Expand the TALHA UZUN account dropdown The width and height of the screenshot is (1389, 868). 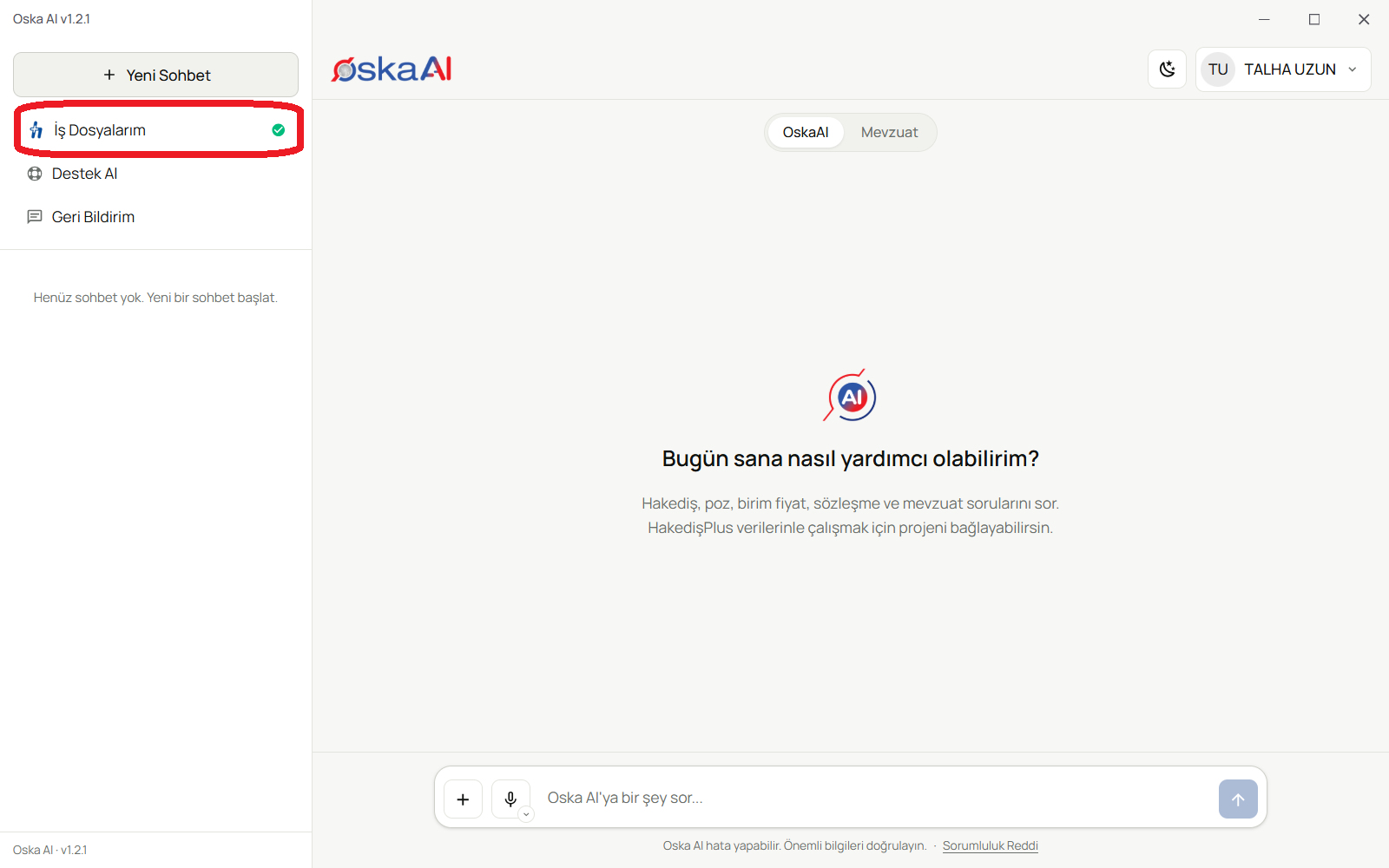point(1283,69)
